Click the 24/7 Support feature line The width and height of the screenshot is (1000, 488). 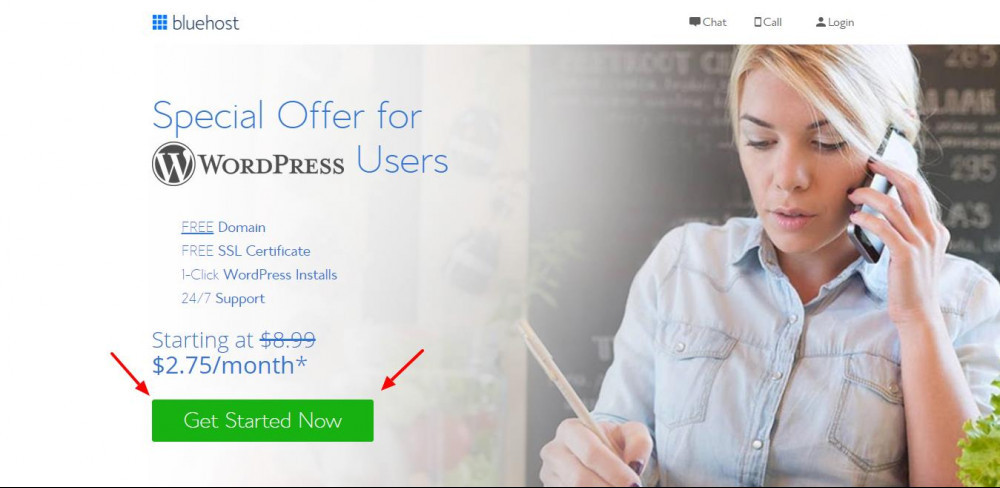[x=223, y=299]
